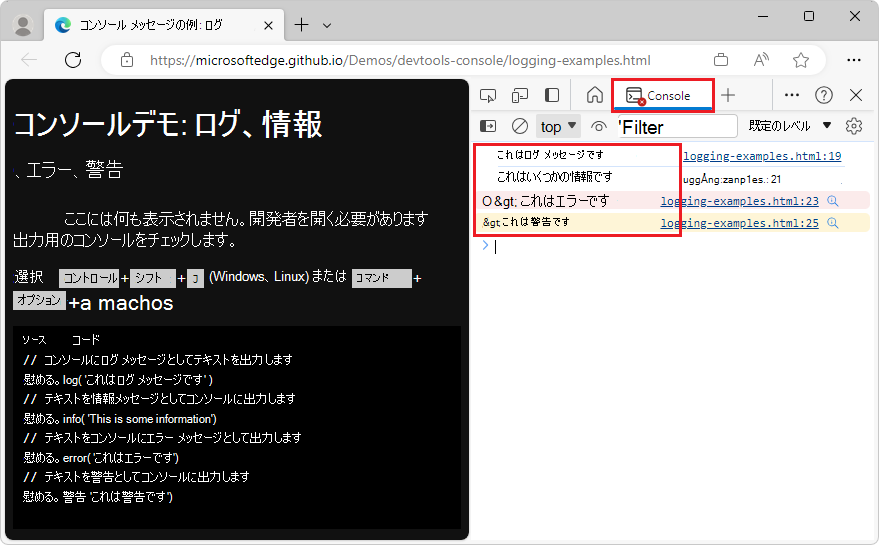Toggle device emulation icon in DevTools
Image resolution: width=879 pixels, height=545 pixels.
pyautogui.click(x=520, y=95)
